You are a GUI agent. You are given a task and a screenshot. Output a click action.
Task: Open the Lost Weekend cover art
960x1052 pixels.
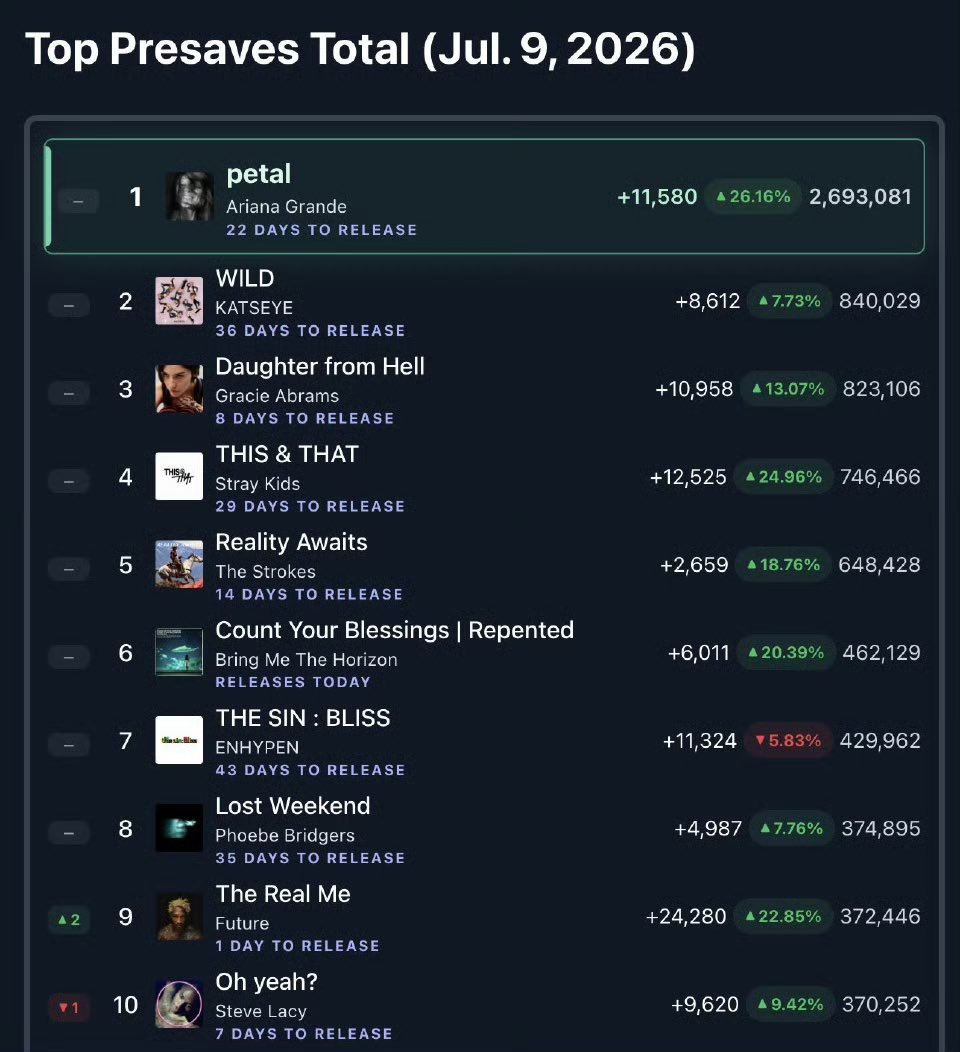(x=179, y=828)
